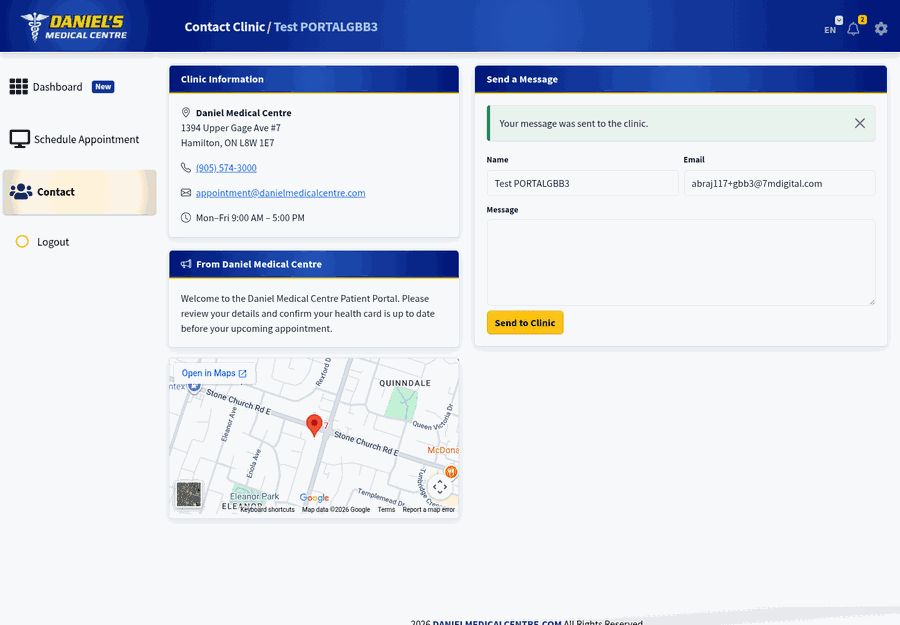
Task: Toggle map fullscreen camera control
Action: click(x=440, y=487)
